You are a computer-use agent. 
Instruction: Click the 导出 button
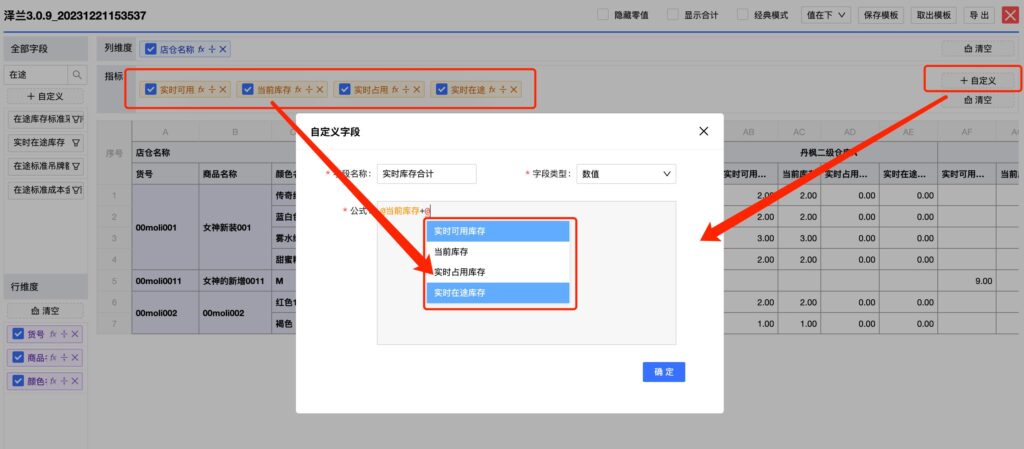point(978,15)
